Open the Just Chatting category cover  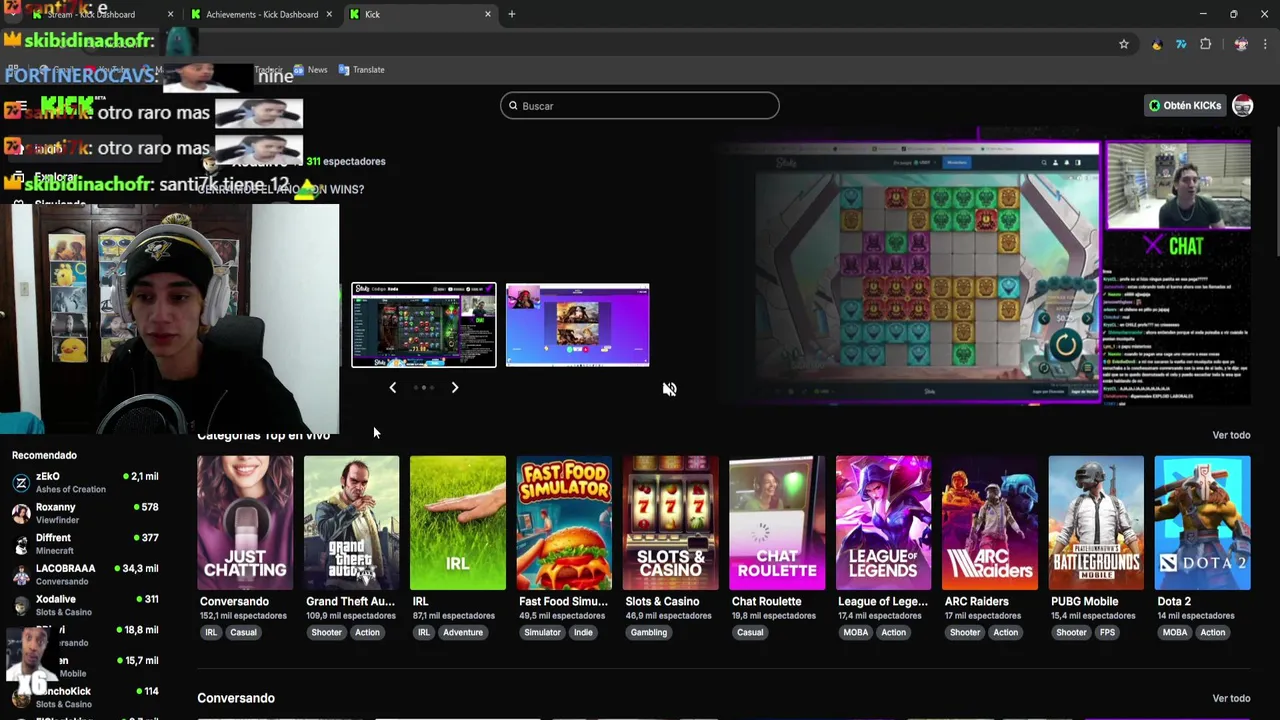[245, 523]
